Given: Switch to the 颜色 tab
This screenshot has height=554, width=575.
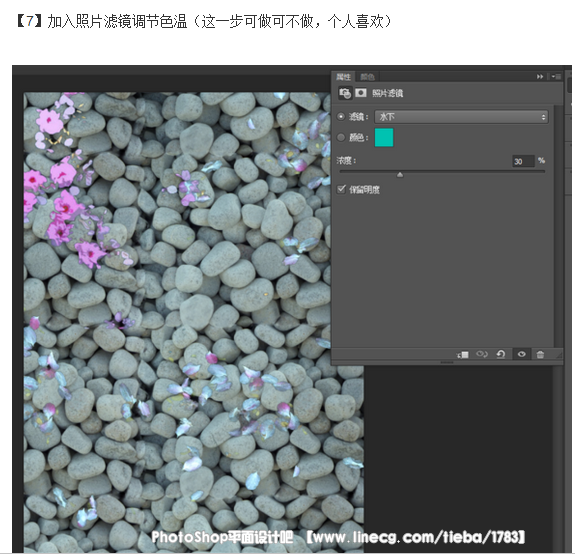Looking at the screenshot, I should pyautogui.click(x=367, y=77).
